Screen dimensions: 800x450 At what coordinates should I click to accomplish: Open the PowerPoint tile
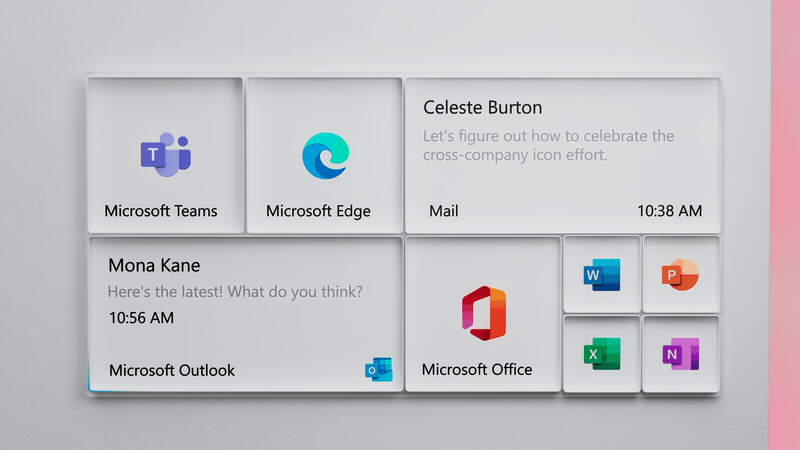681,274
